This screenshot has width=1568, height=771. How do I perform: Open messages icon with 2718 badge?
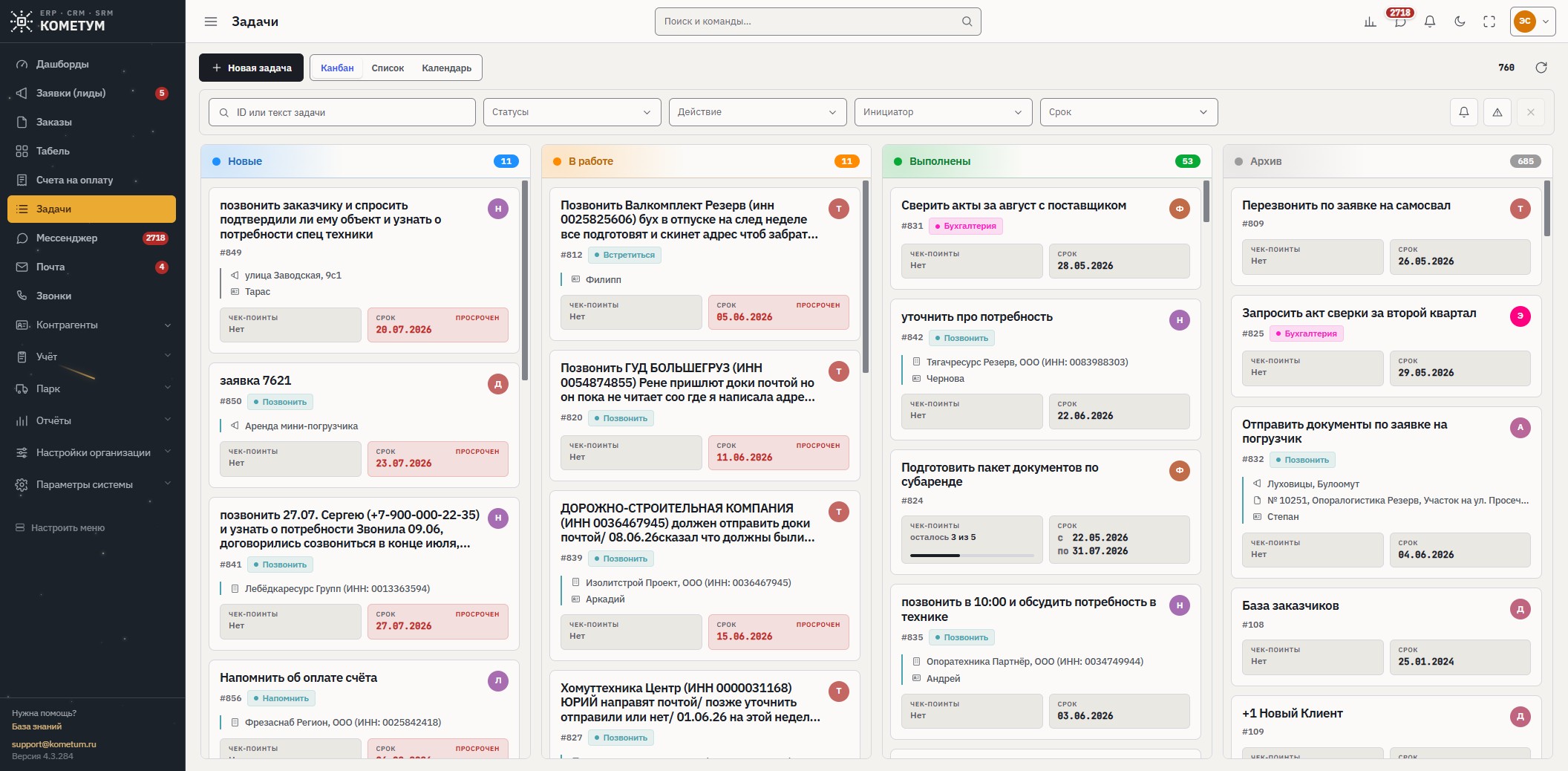1399,22
